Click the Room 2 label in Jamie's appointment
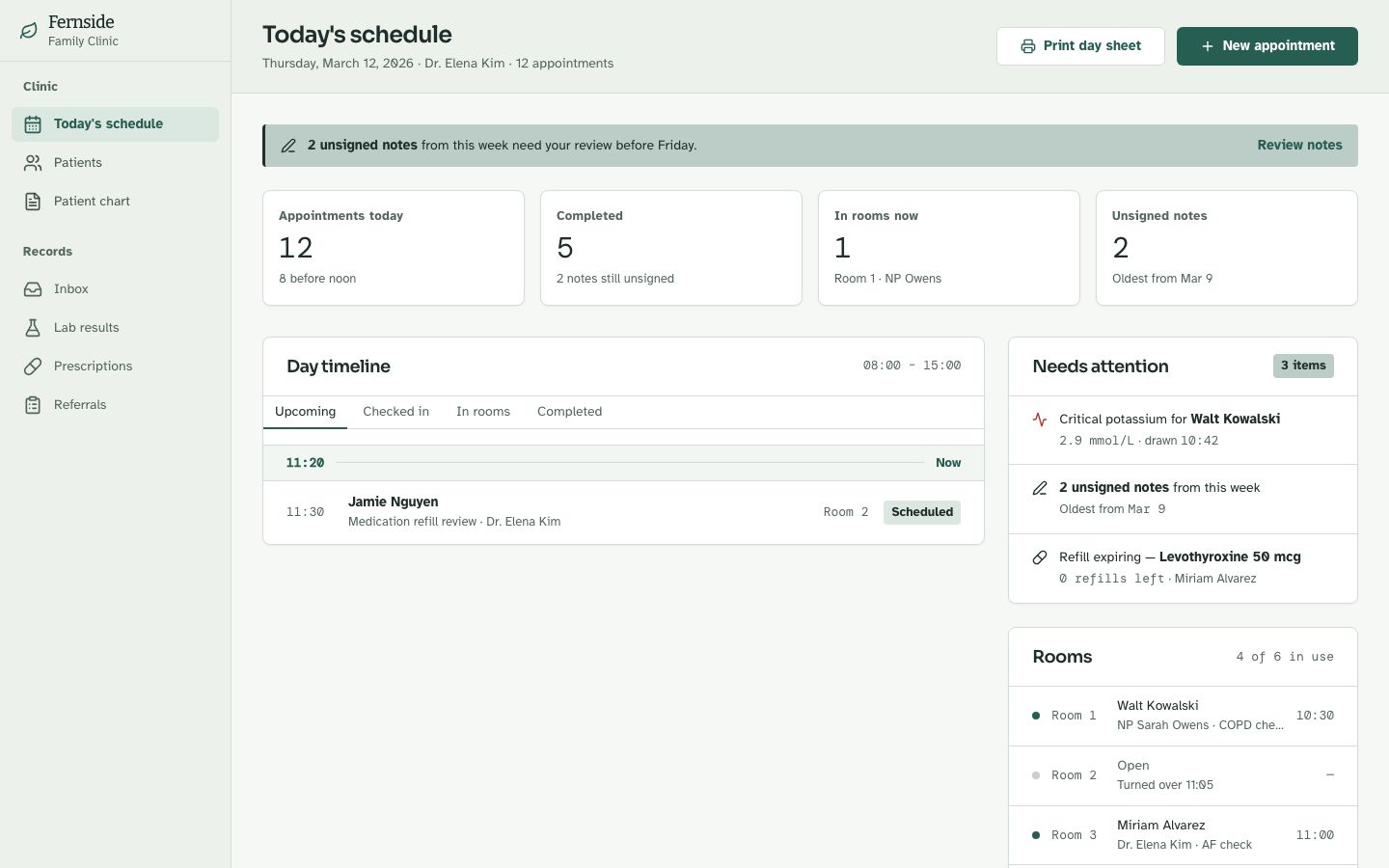 [846, 512]
